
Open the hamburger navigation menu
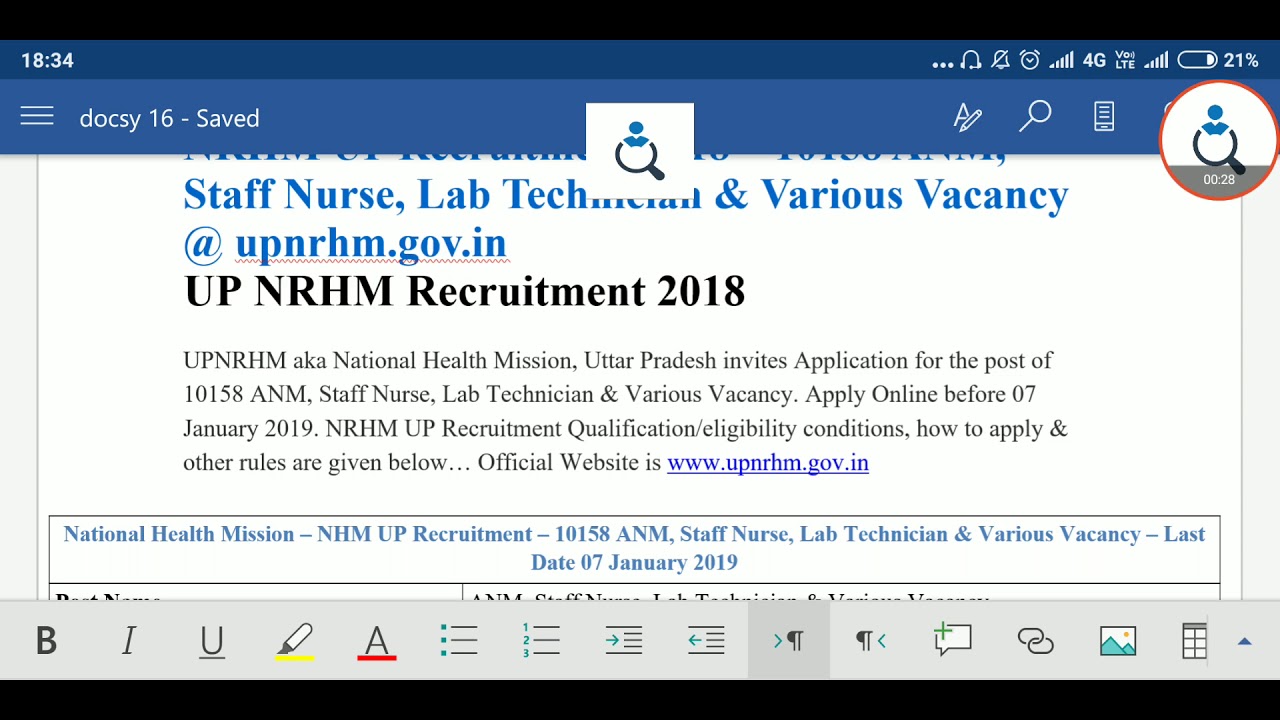(x=37, y=117)
